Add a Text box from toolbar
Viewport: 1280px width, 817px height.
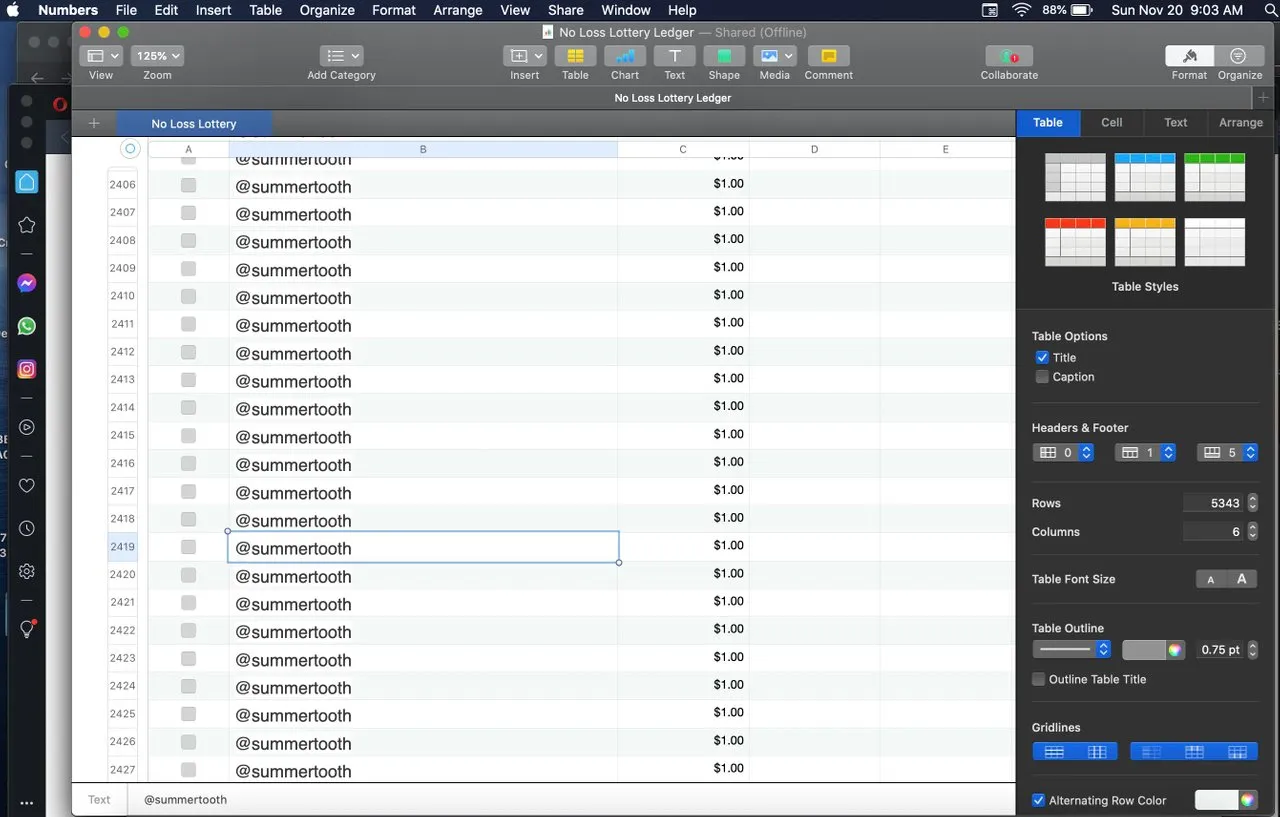click(675, 56)
